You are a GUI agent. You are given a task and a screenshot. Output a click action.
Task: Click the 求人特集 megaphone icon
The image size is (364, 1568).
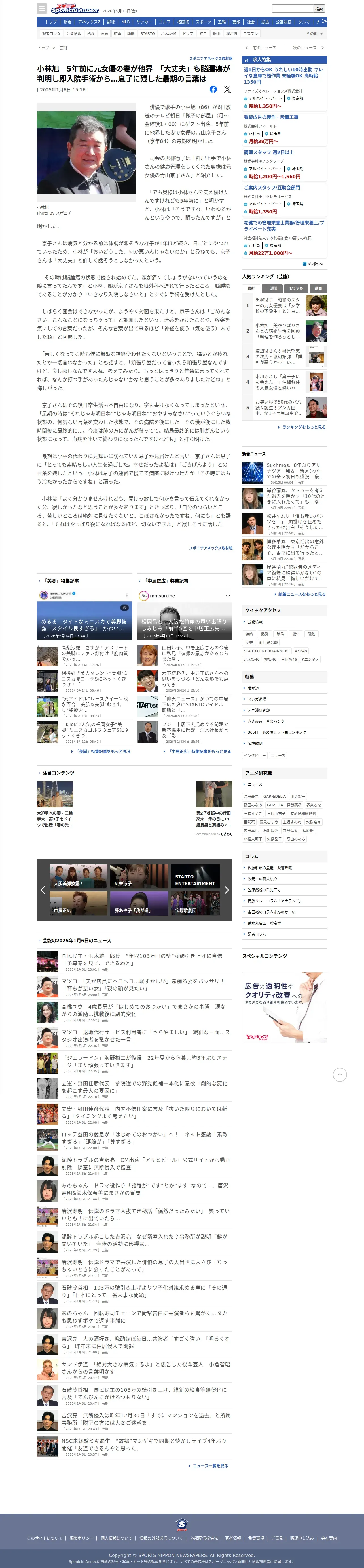[246, 60]
